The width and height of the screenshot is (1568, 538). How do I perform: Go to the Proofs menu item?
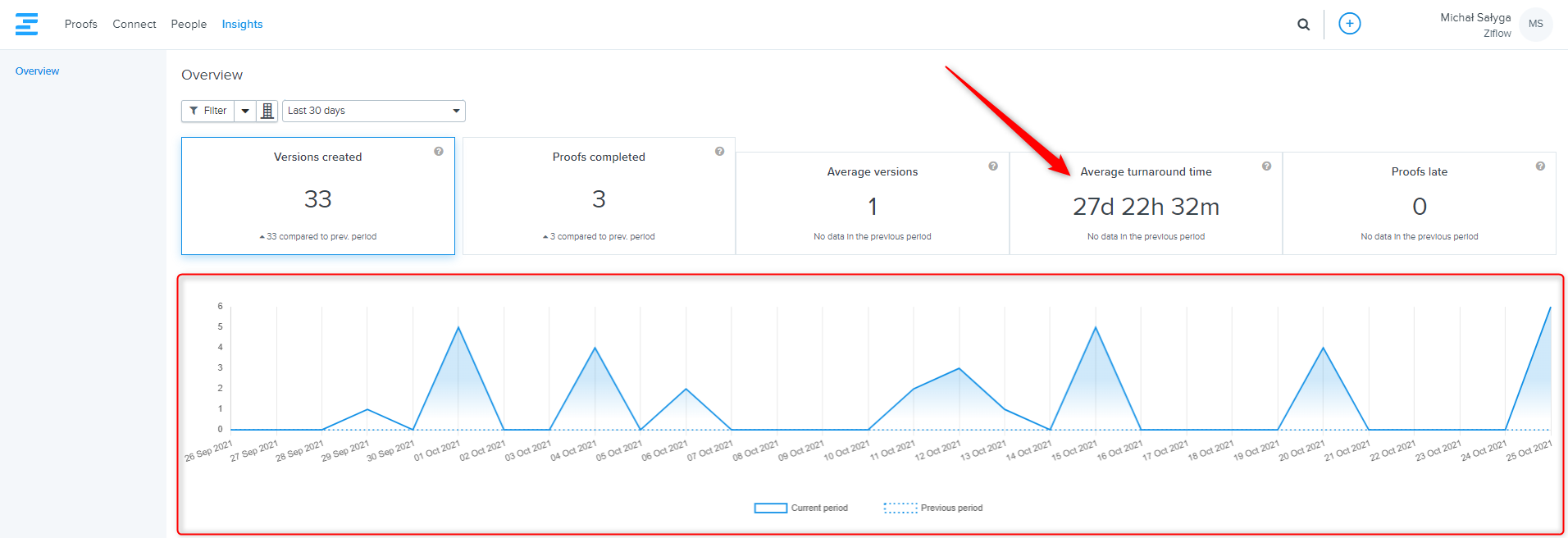point(80,25)
